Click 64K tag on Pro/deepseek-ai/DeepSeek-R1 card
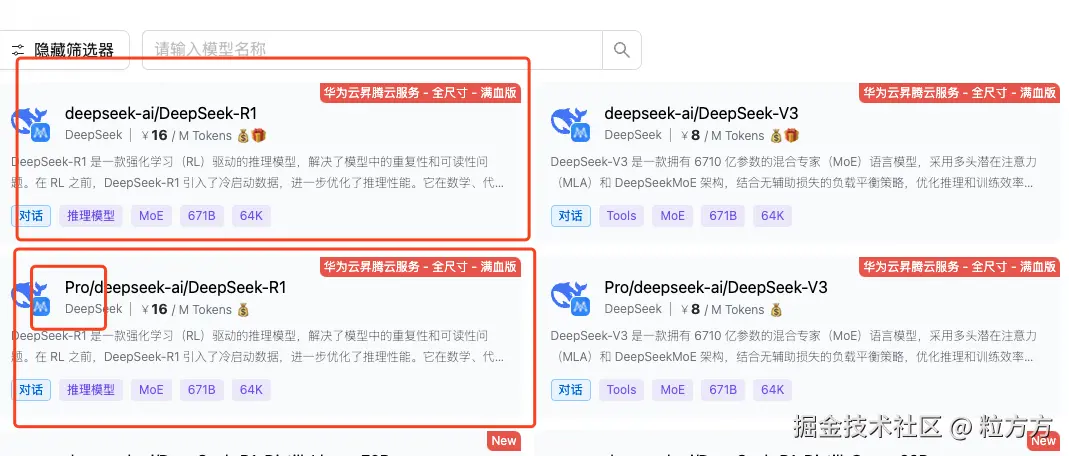Viewport: 1069px width, 456px height. [252, 390]
